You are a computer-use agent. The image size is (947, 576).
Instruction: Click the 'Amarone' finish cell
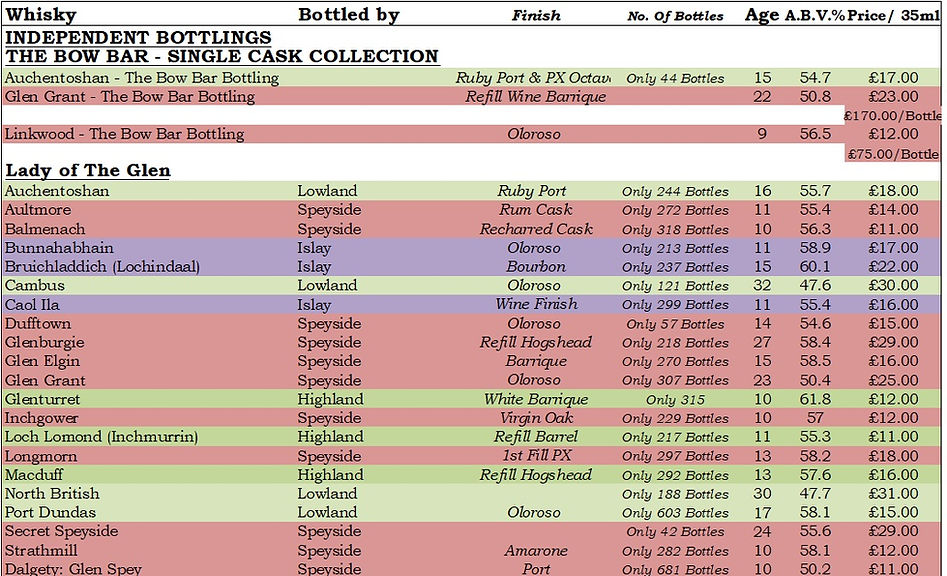pyautogui.click(x=536, y=550)
